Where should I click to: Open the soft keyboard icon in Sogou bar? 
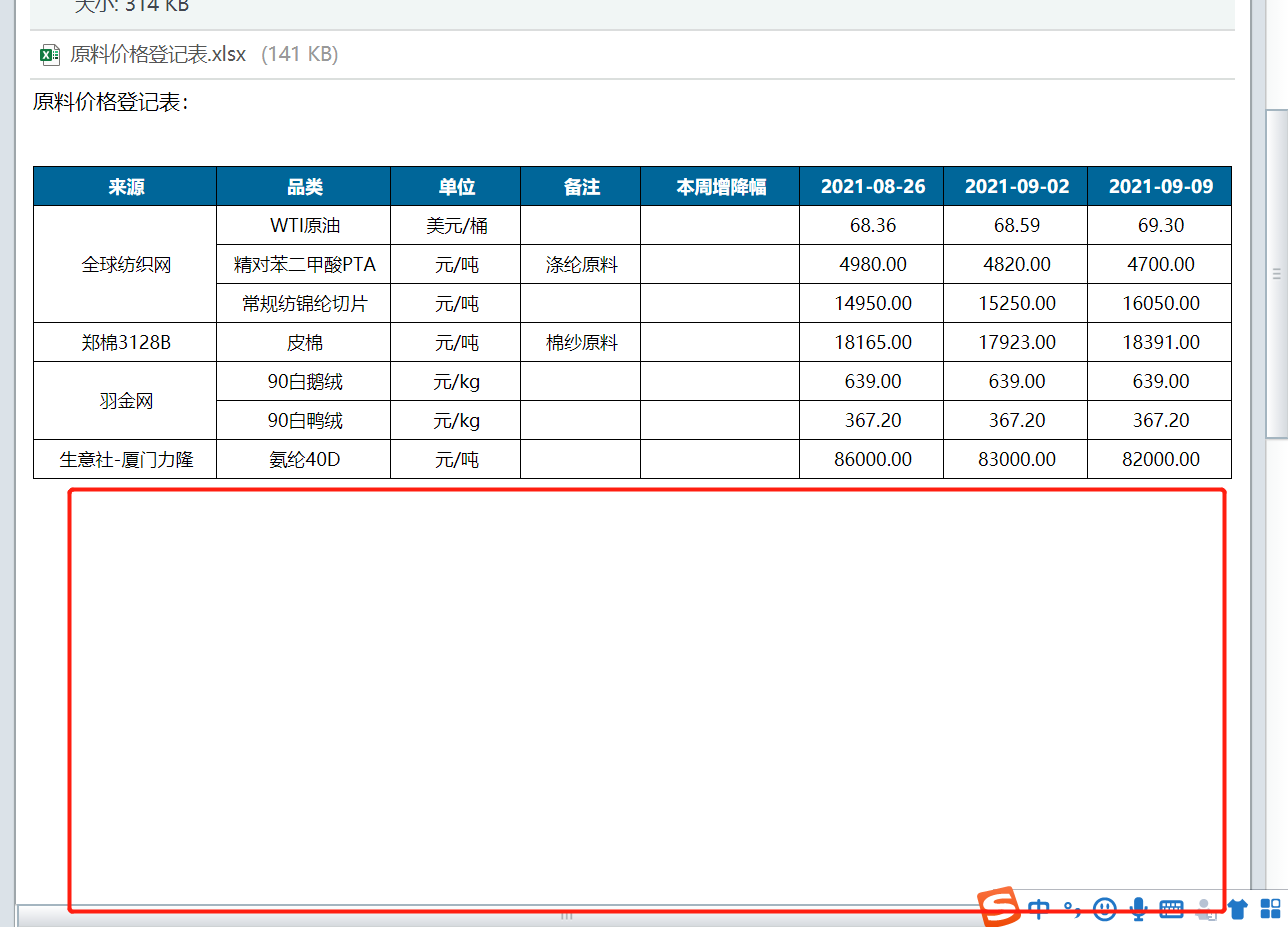point(1172,909)
